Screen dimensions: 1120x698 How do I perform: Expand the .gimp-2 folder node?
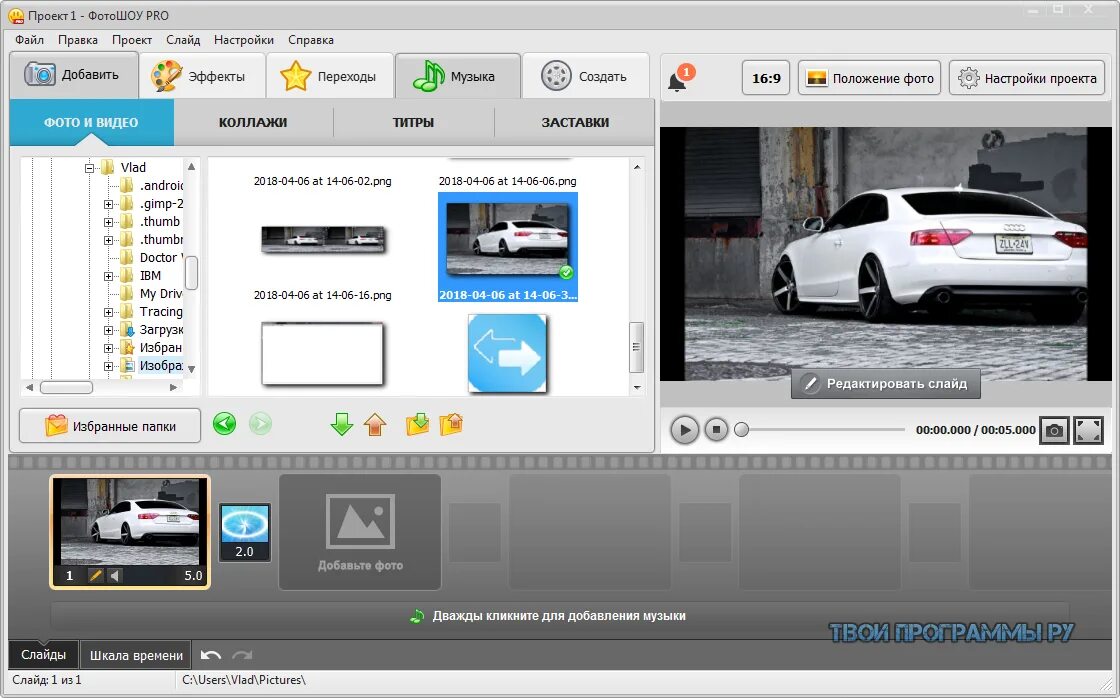click(108, 204)
